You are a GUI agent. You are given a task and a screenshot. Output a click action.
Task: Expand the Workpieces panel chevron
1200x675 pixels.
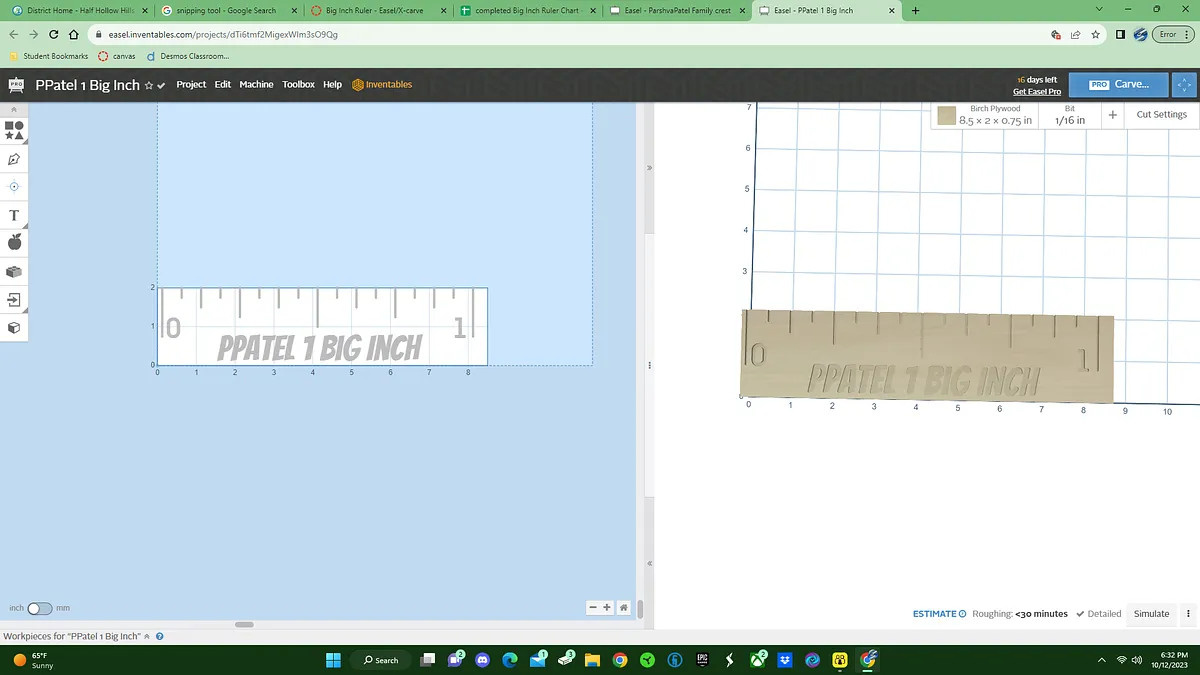coord(147,636)
